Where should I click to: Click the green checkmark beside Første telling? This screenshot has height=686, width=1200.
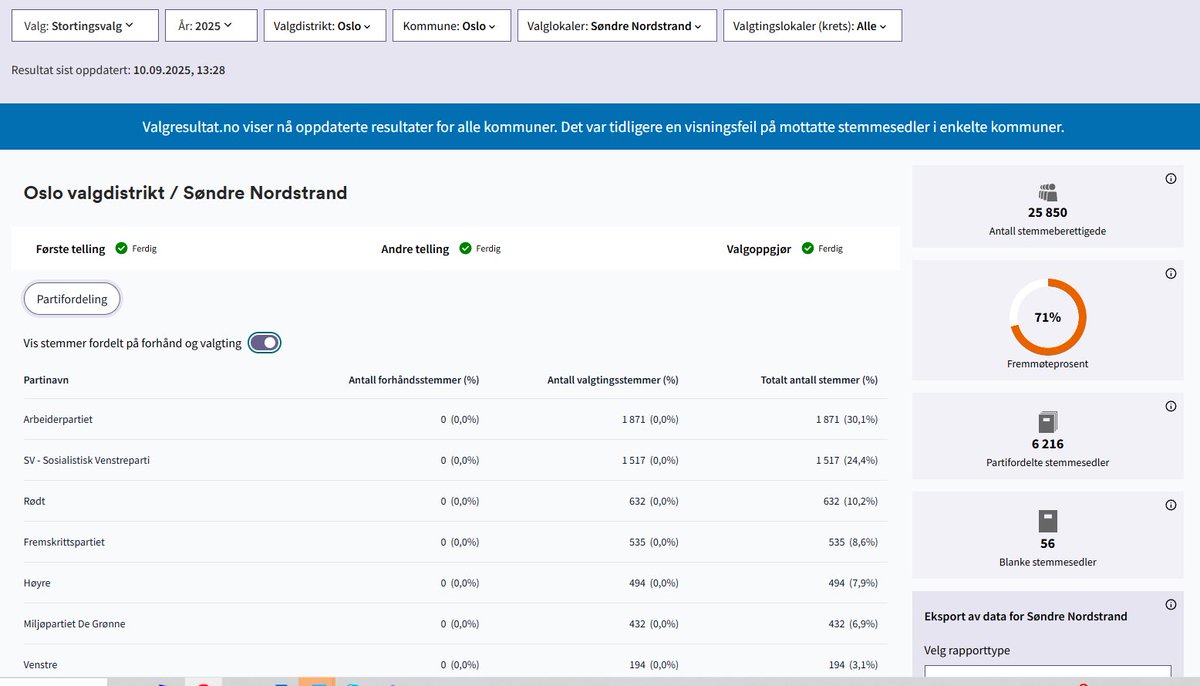tap(121, 248)
